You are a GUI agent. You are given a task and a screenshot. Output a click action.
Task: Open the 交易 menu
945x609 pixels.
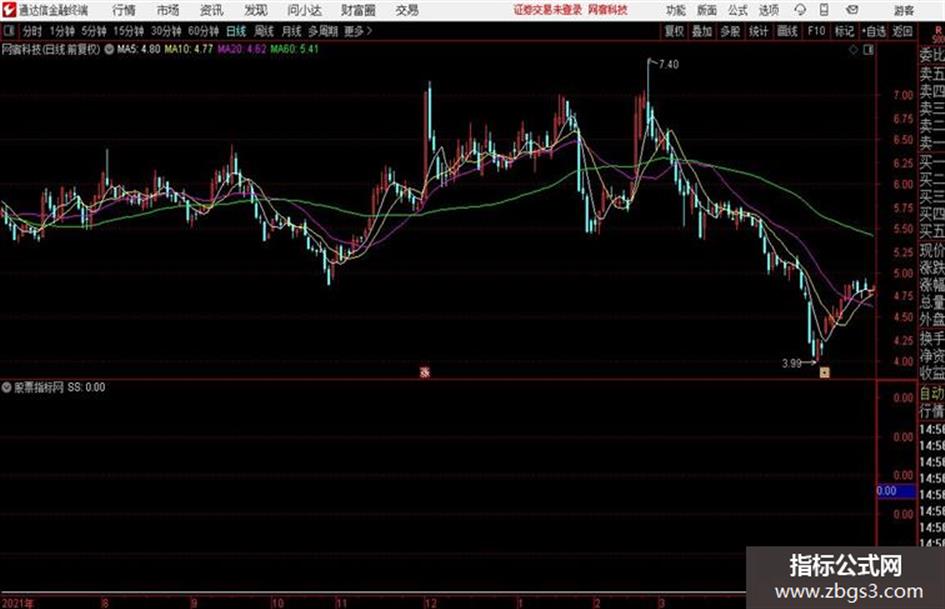[407, 10]
